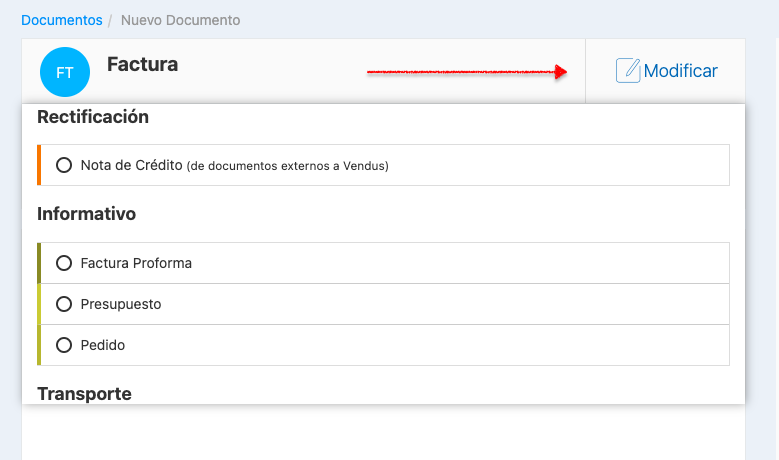Click the Rectificación section heading
Viewport: 779px width, 460px height.
(x=93, y=117)
